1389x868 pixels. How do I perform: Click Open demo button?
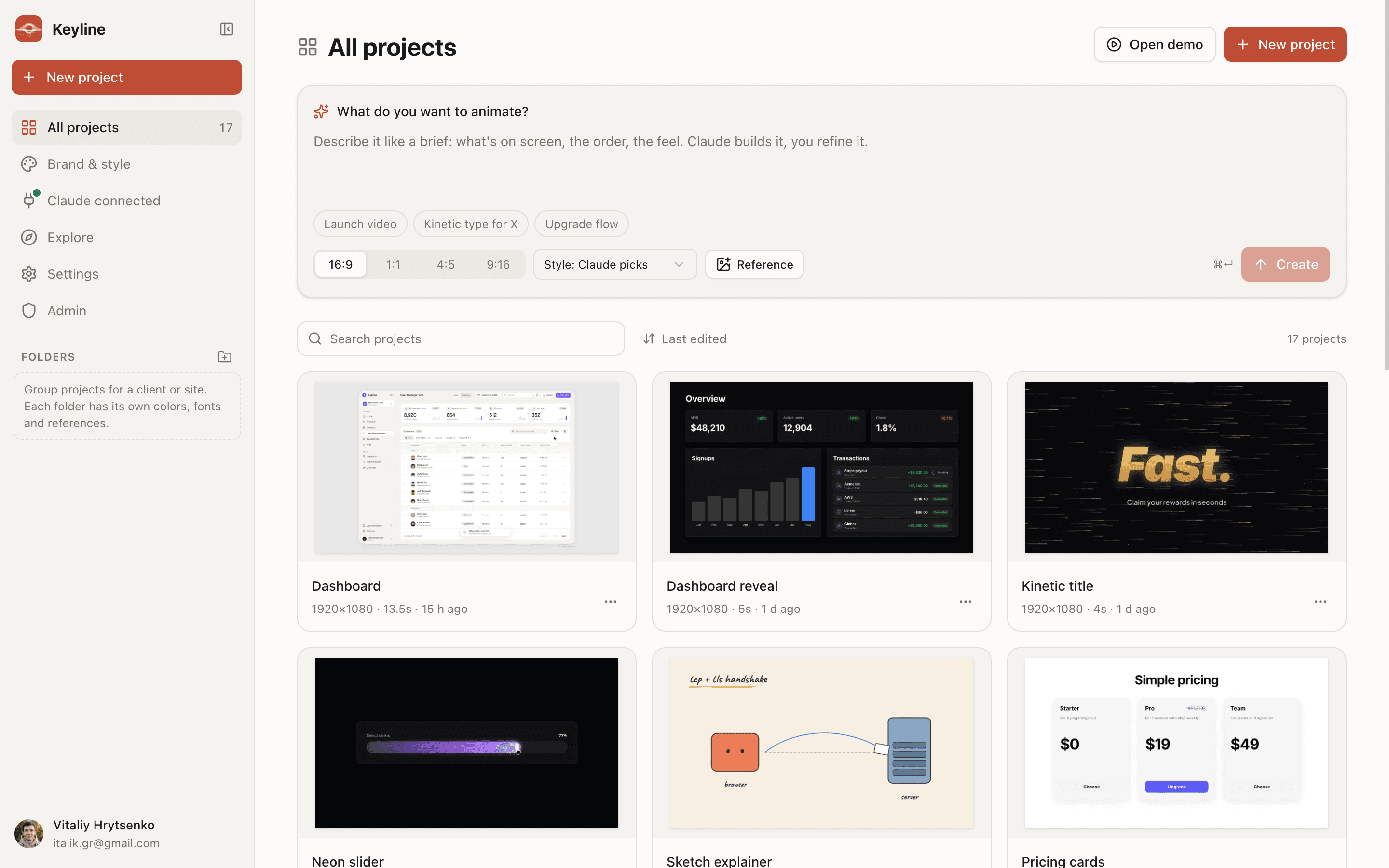point(1154,44)
